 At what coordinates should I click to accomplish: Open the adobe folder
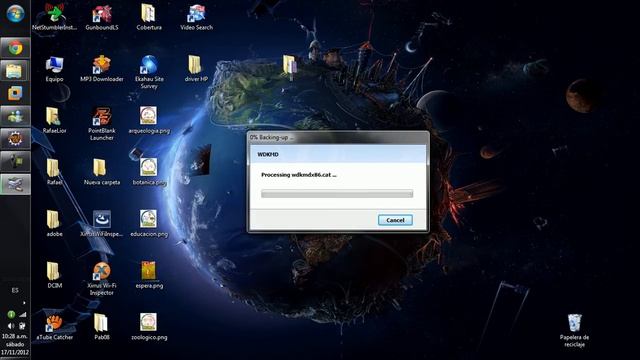(x=54, y=223)
